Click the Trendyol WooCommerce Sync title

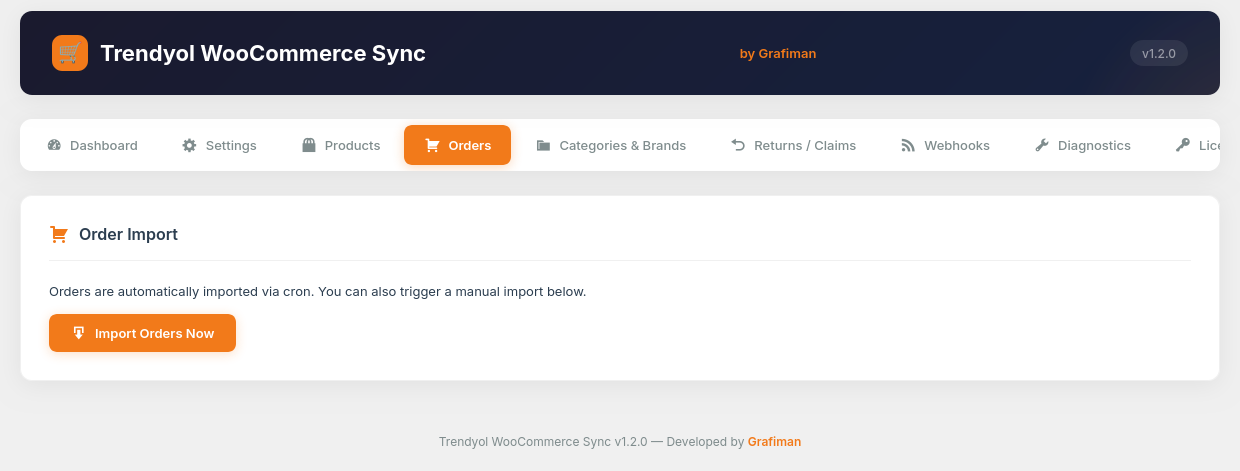click(x=263, y=53)
